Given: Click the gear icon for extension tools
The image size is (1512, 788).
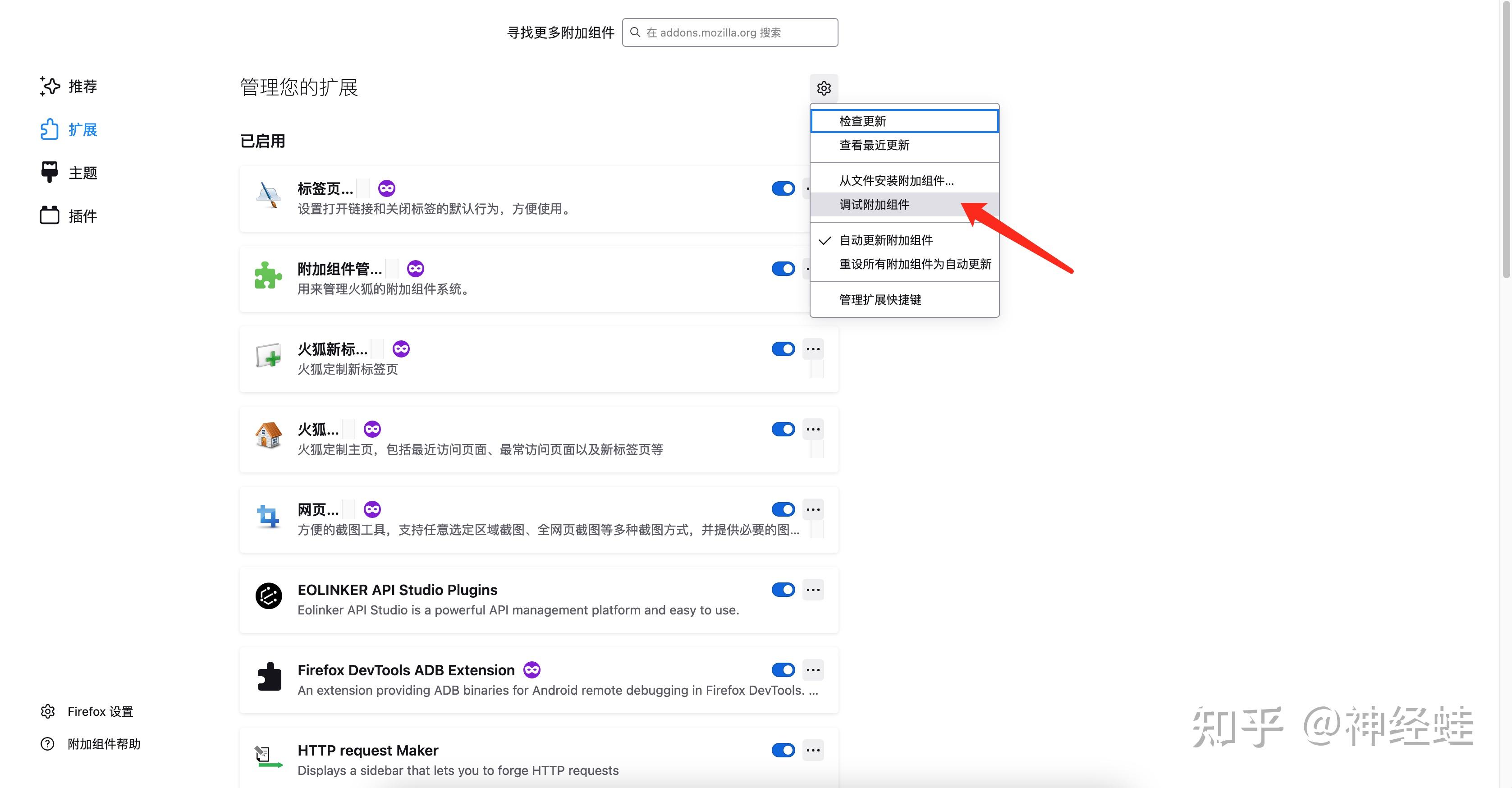Looking at the screenshot, I should coord(824,88).
